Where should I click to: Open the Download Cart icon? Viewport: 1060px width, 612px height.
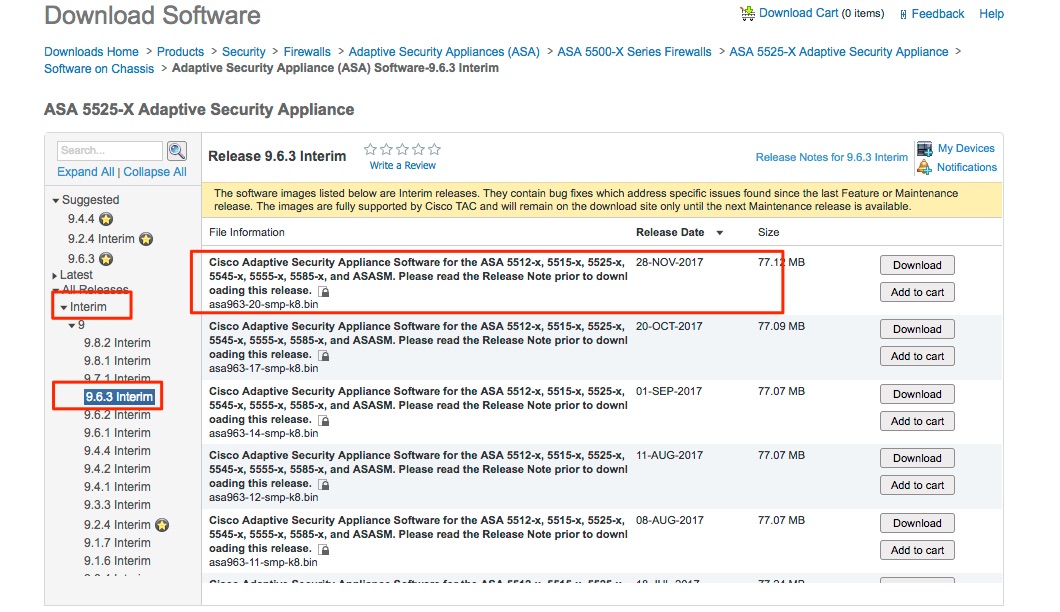pos(747,14)
